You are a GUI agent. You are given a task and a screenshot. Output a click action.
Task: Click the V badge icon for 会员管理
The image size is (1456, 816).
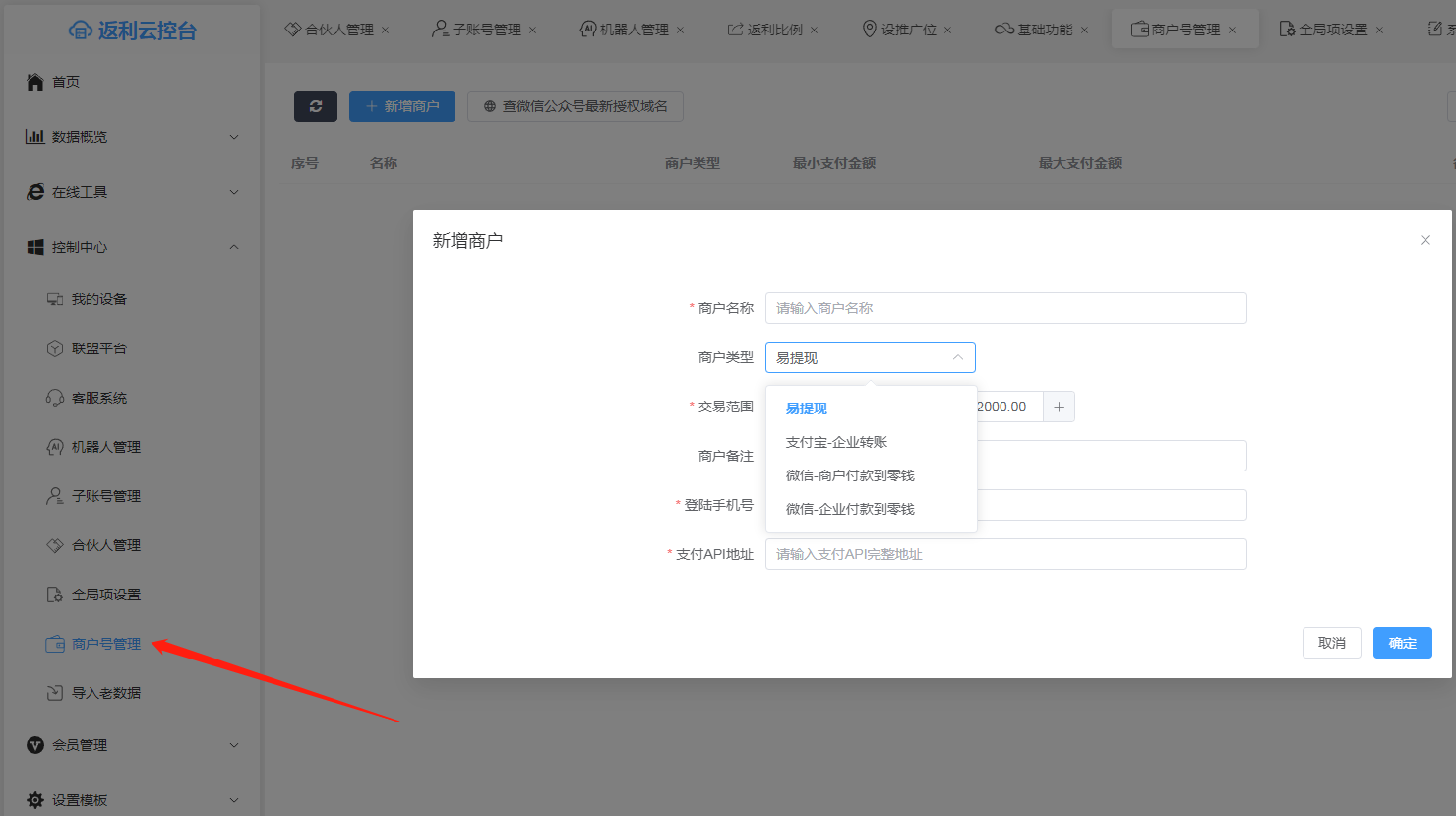click(35, 745)
